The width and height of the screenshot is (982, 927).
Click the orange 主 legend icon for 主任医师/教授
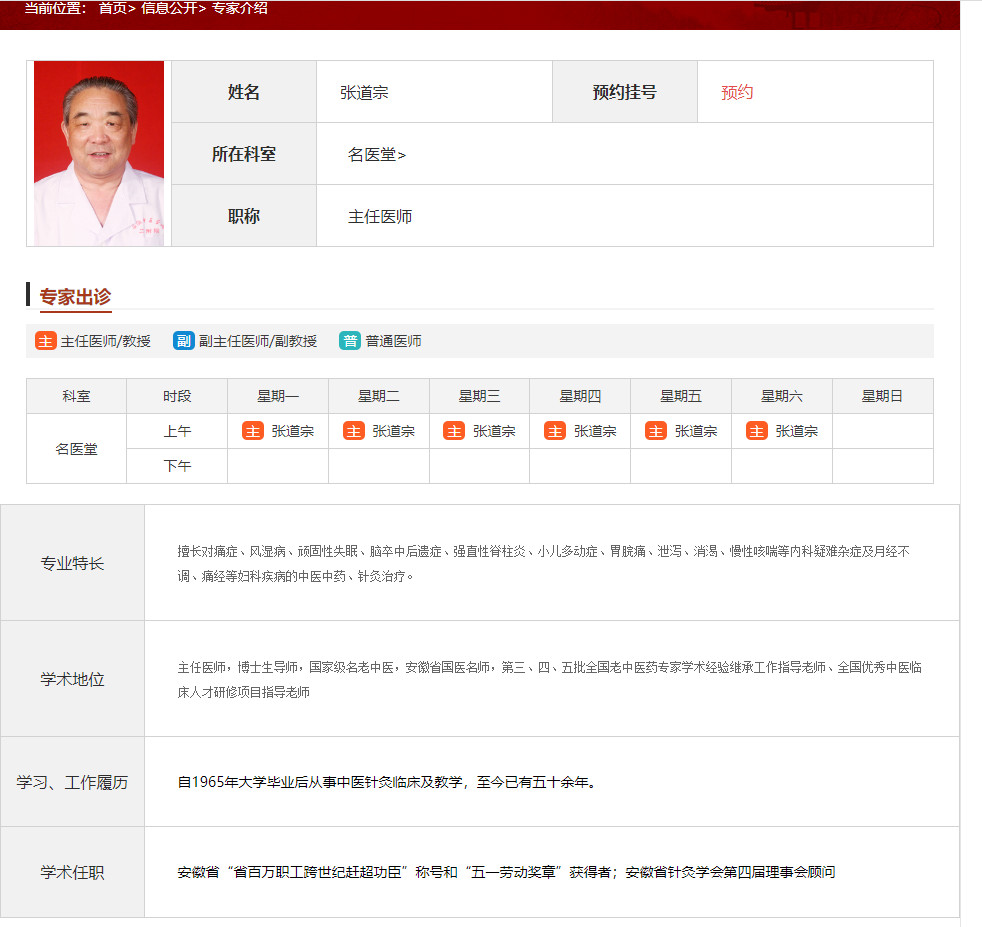point(46,341)
